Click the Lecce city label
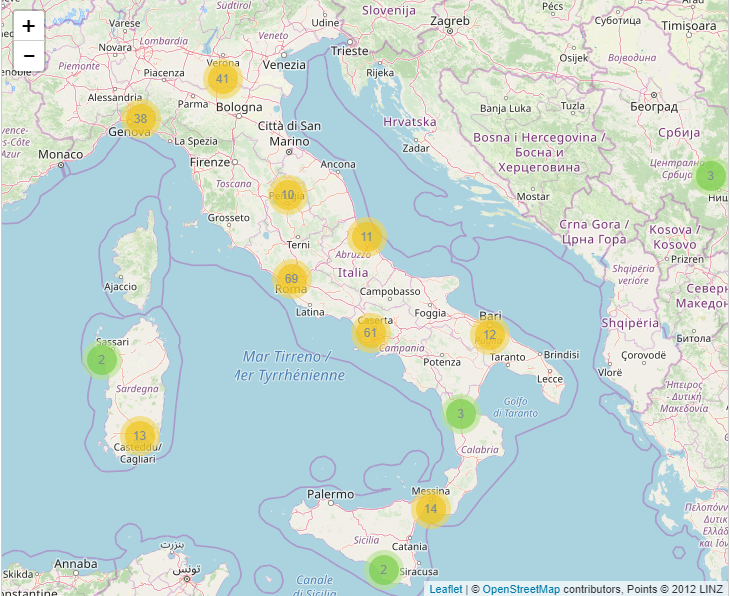This screenshot has width=730, height=596. click(550, 379)
